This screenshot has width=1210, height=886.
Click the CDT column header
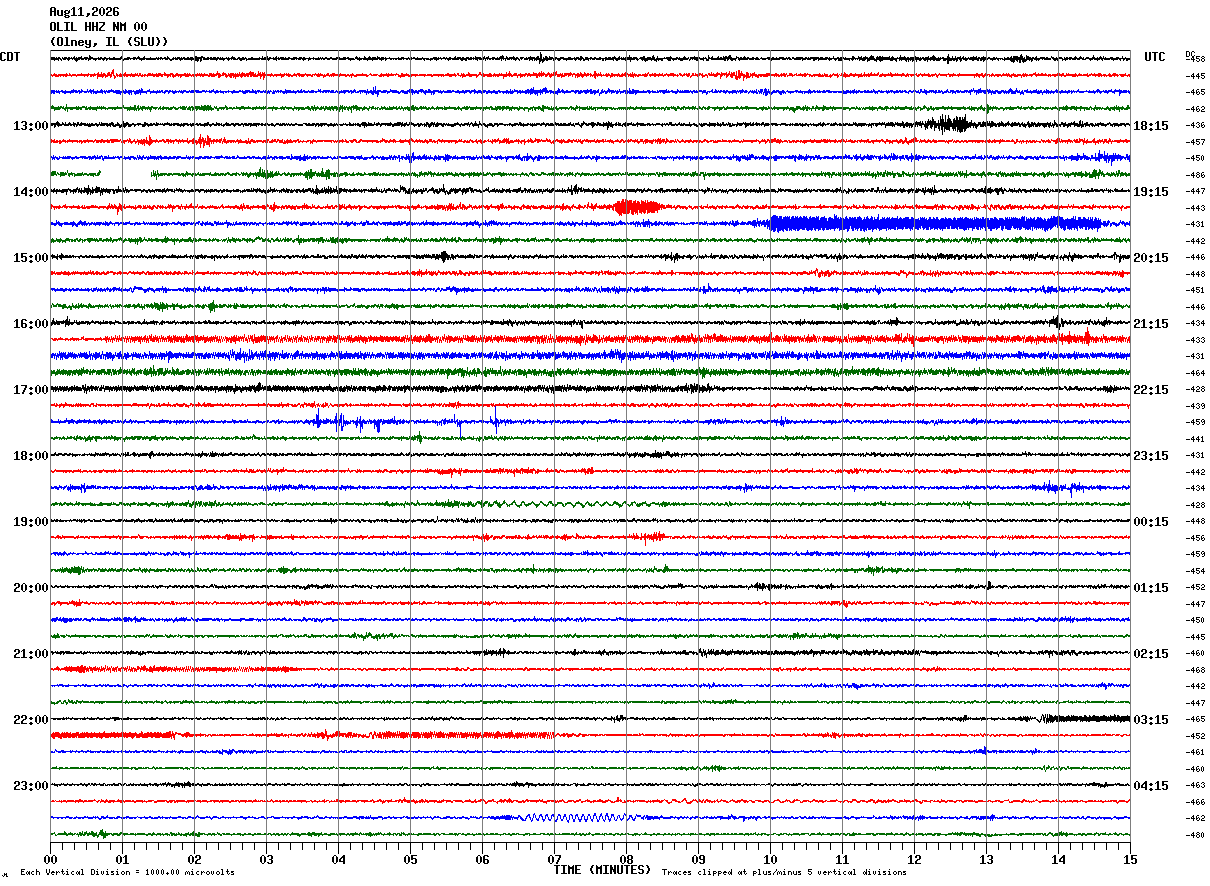[10, 57]
